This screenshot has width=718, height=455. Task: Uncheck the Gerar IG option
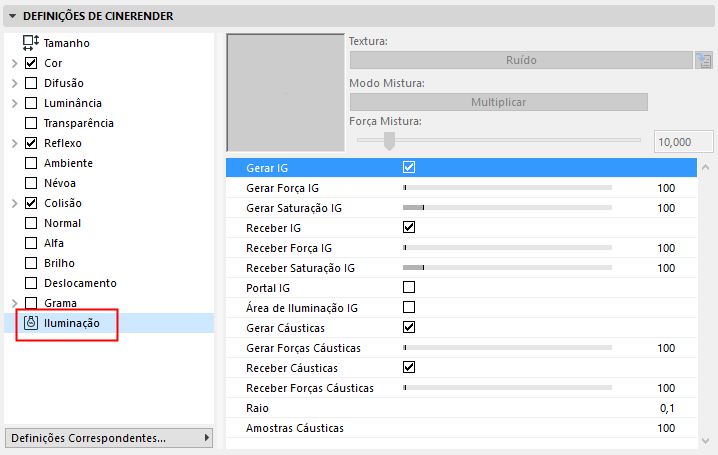point(408,168)
